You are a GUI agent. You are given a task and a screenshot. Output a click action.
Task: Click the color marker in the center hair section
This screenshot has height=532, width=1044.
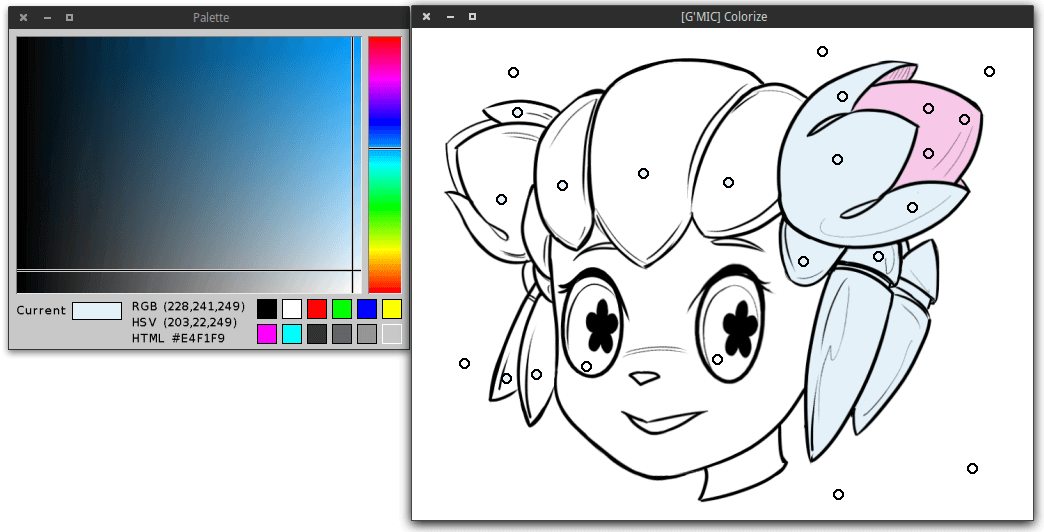point(644,173)
